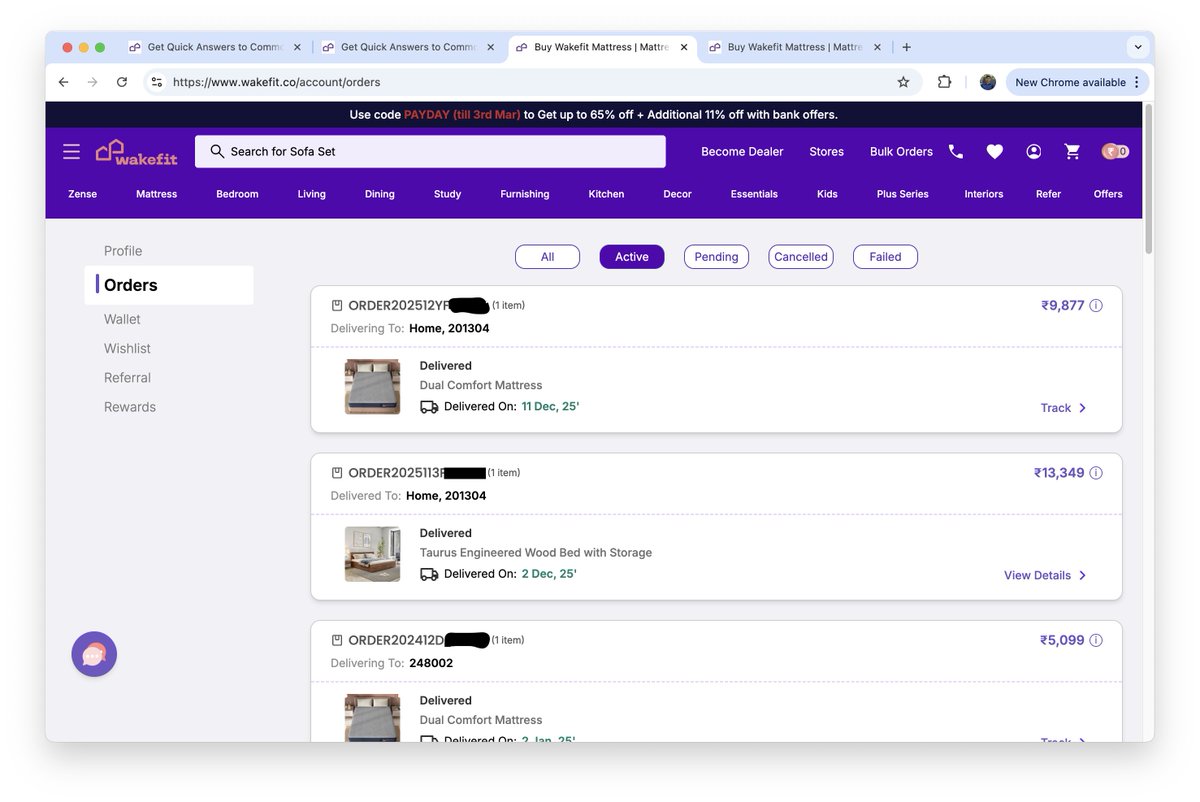Open the Plus Series category
The width and height of the screenshot is (1200, 802).
click(x=903, y=194)
